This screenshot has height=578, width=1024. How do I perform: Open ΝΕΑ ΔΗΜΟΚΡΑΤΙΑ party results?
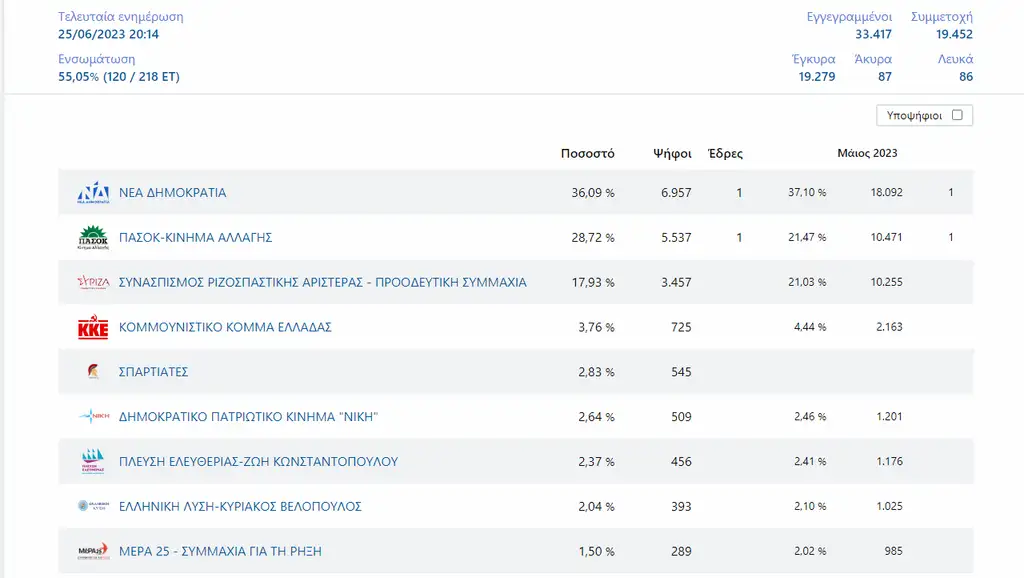coord(172,193)
